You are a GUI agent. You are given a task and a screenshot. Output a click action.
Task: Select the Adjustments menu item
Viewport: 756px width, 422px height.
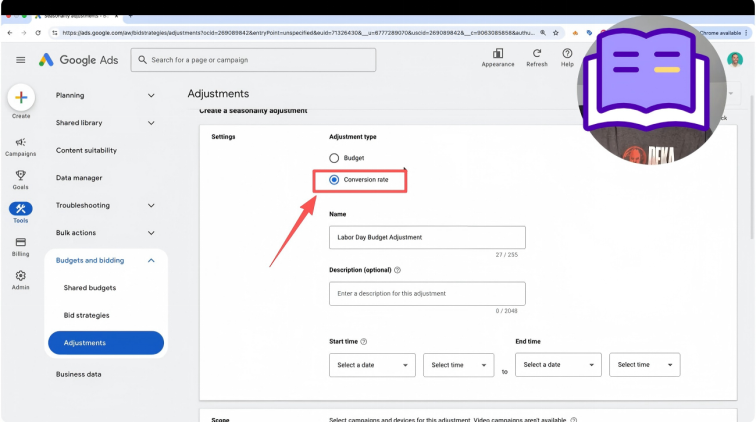pyautogui.click(x=106, y=343)
